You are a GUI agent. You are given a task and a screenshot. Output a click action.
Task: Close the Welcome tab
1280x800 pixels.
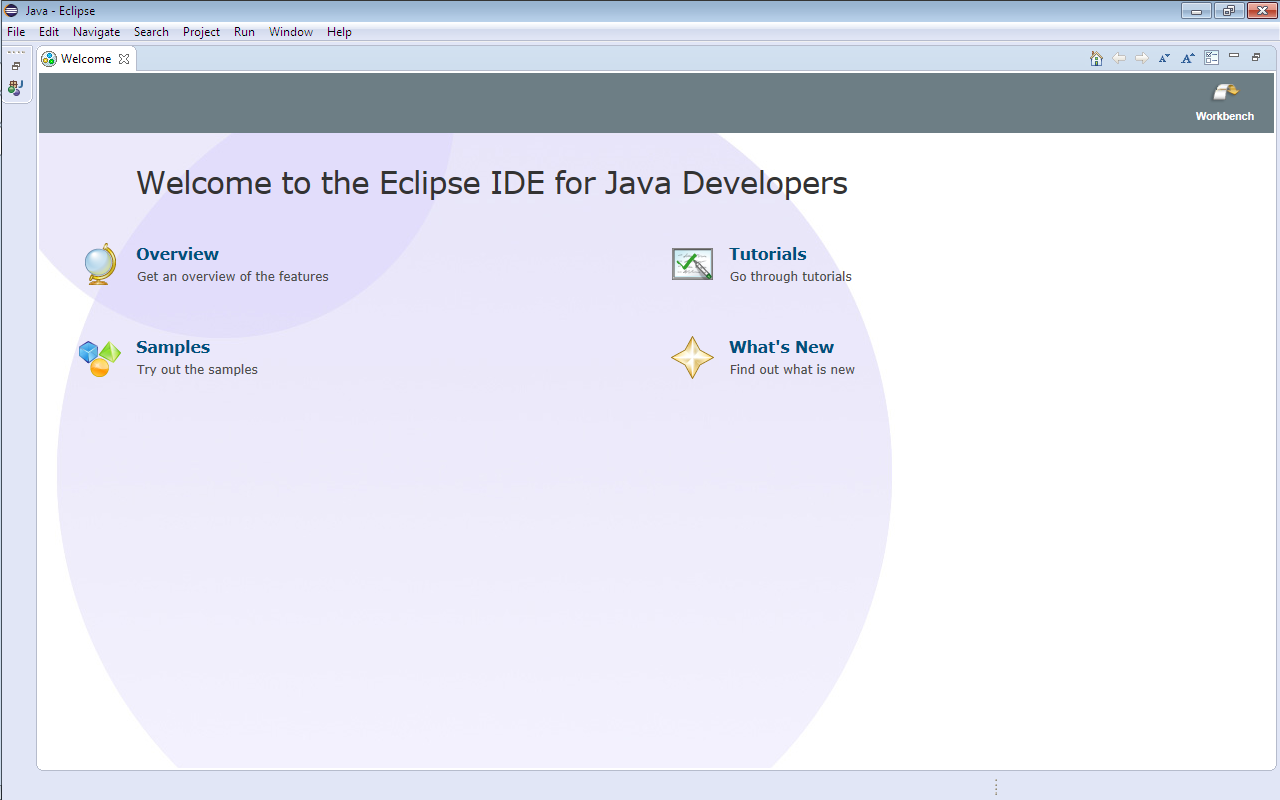124,59
